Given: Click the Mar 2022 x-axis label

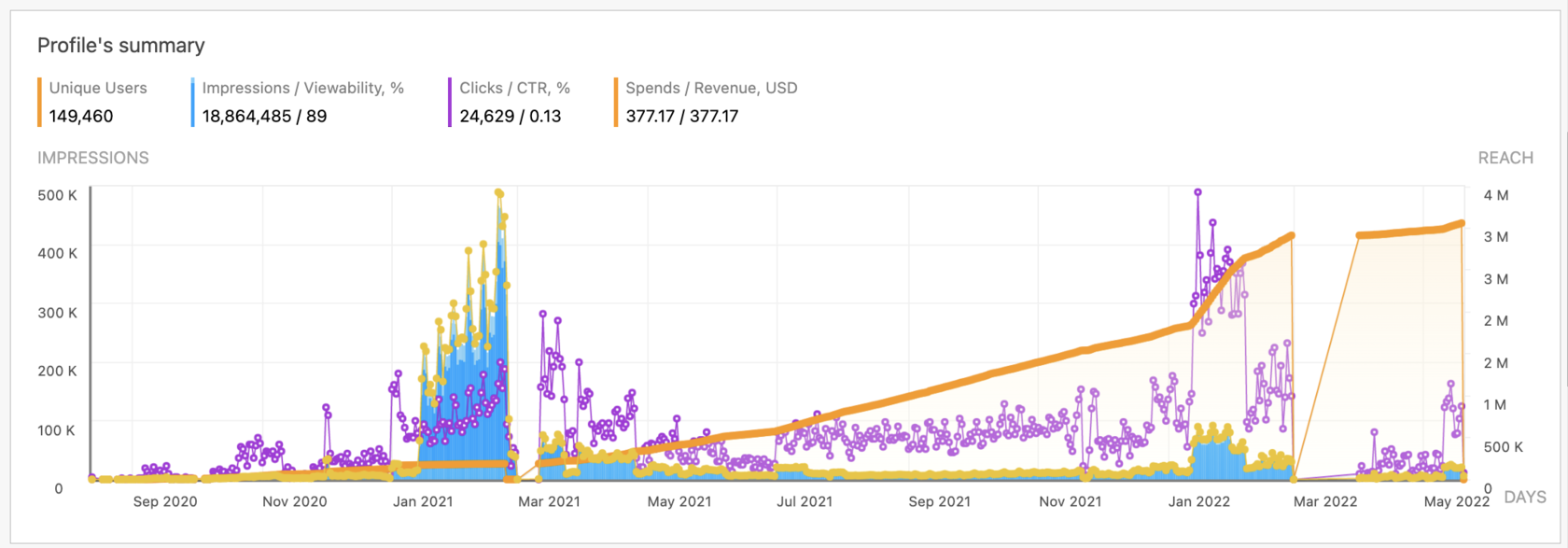Looking at the screenshot, I should (x=1325, y=501).
